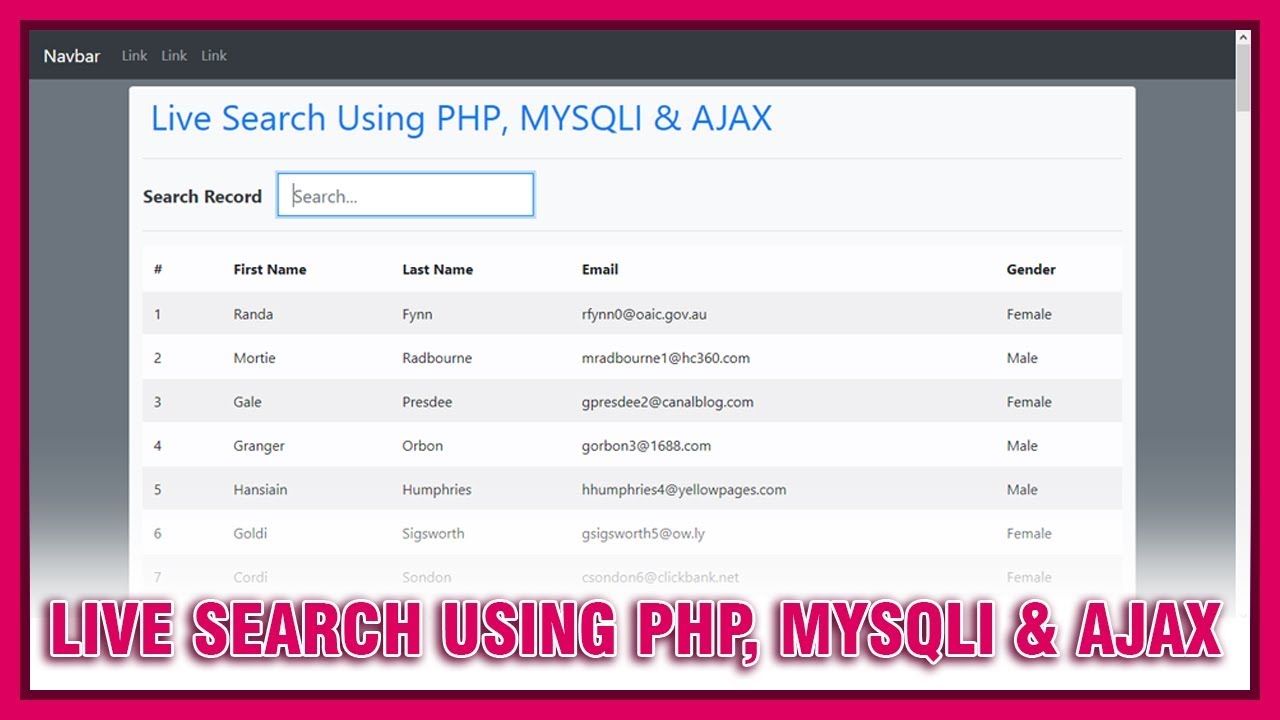This screenshot has height=720, width=1280.
Task: Select the first name Cordi
Action: [250, 578]
